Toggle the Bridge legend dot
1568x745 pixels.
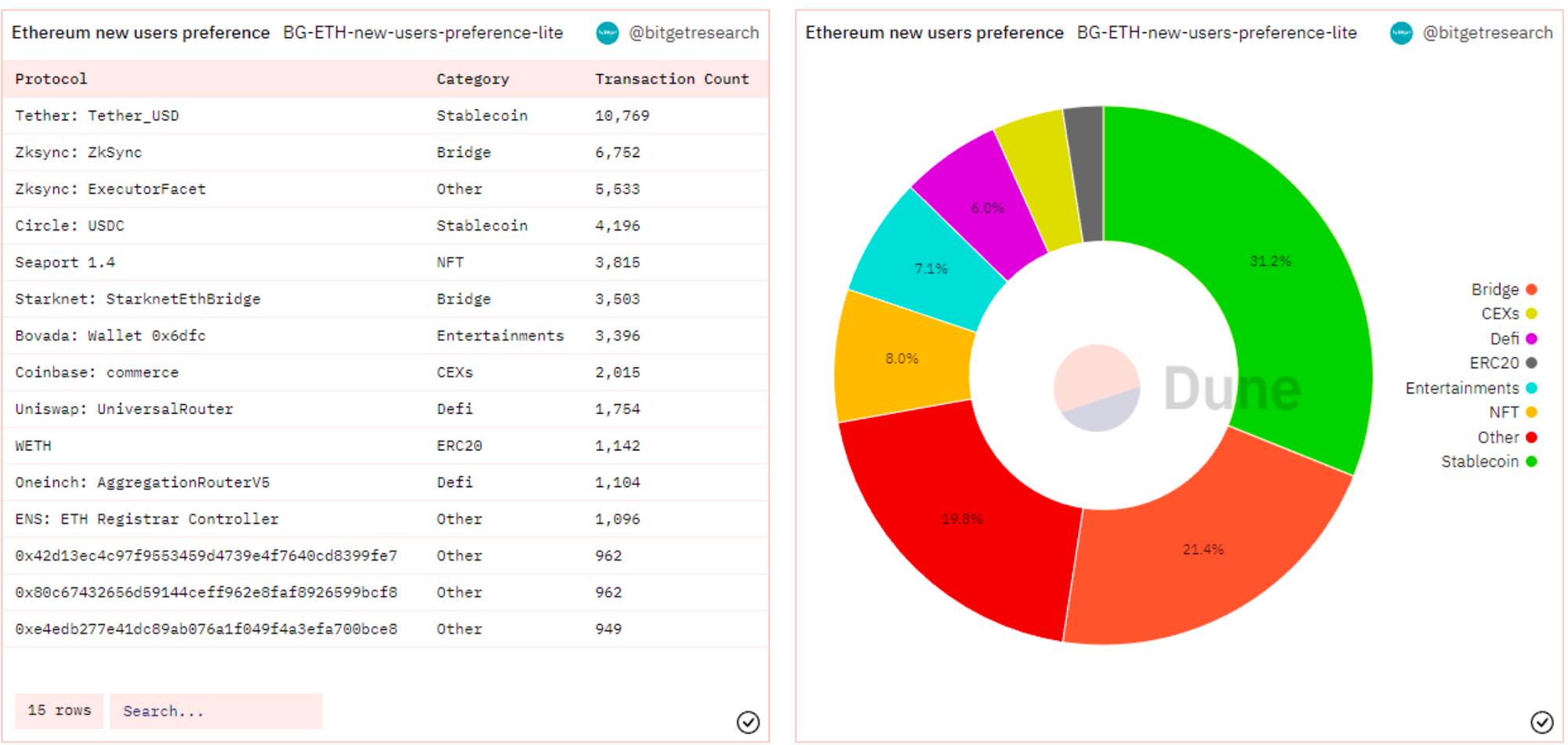click(1531, 289)
